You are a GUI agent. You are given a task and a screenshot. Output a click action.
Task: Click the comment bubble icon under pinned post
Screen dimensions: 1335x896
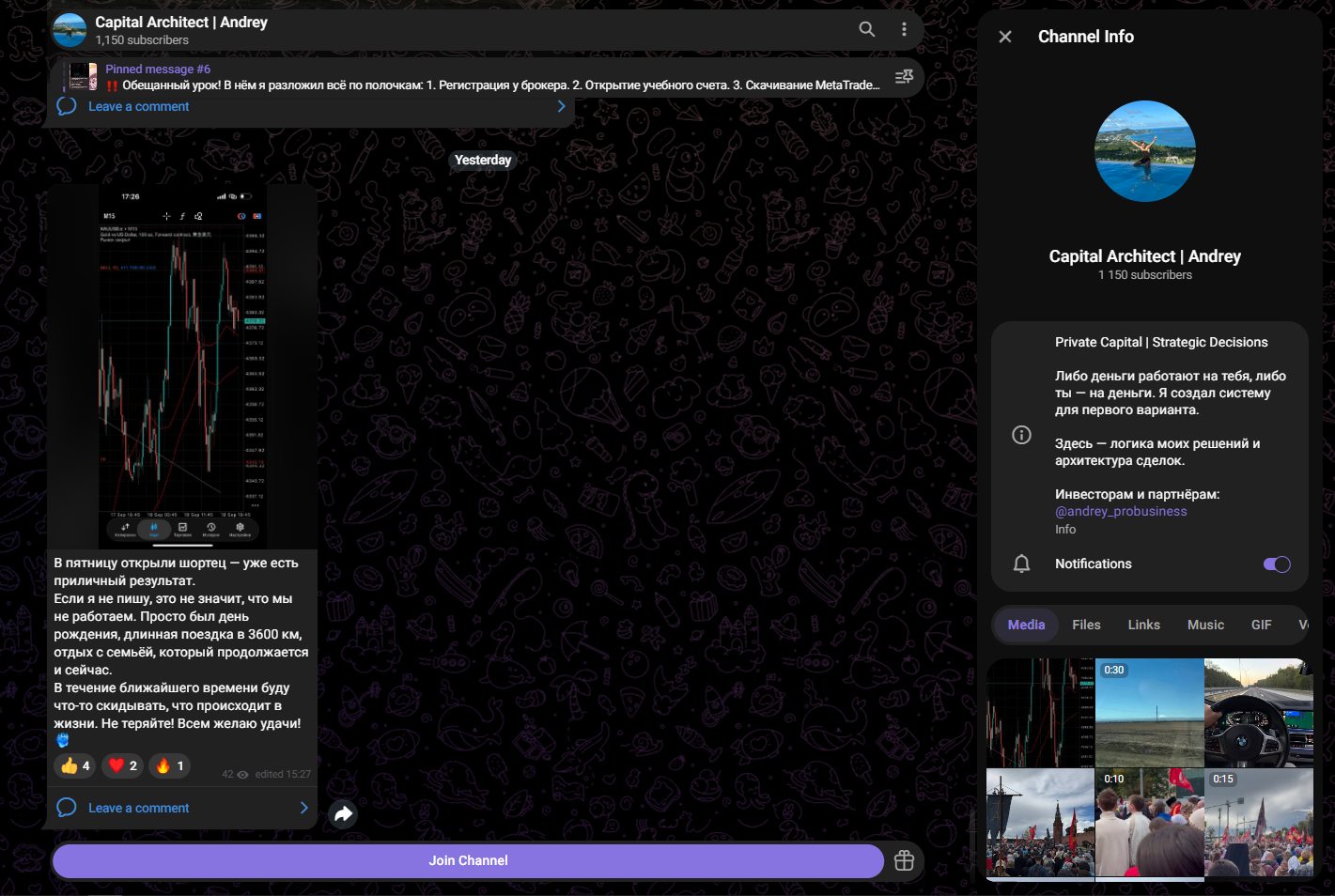click(x=67, y=106)
